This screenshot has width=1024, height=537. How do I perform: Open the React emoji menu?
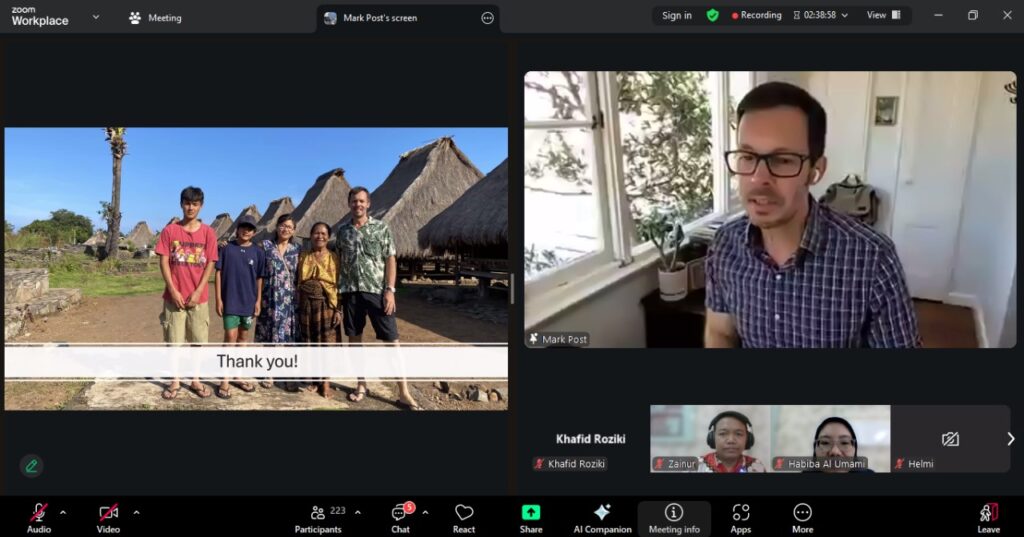(464, 517)
